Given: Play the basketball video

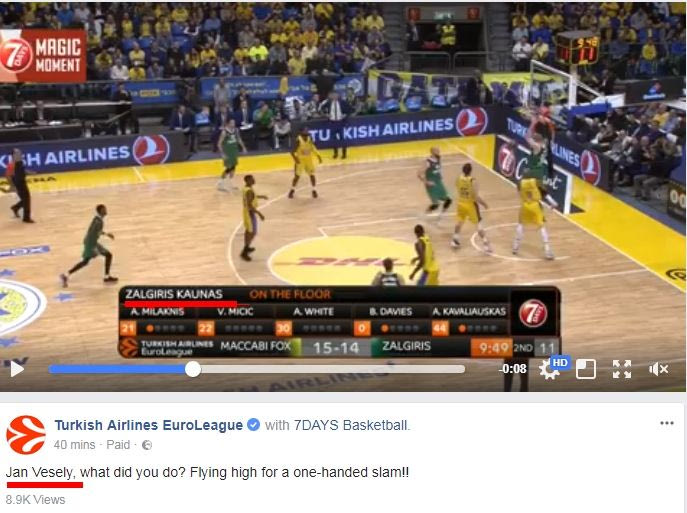Looking at the screenshot, I should 17,369.
